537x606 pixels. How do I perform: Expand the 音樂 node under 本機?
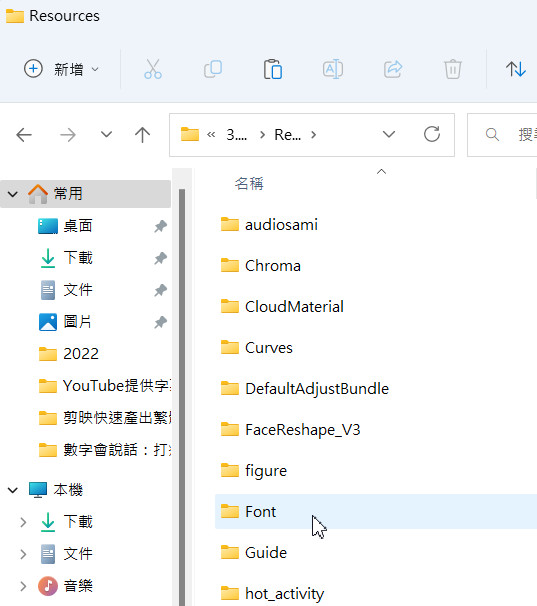[23, 586]
